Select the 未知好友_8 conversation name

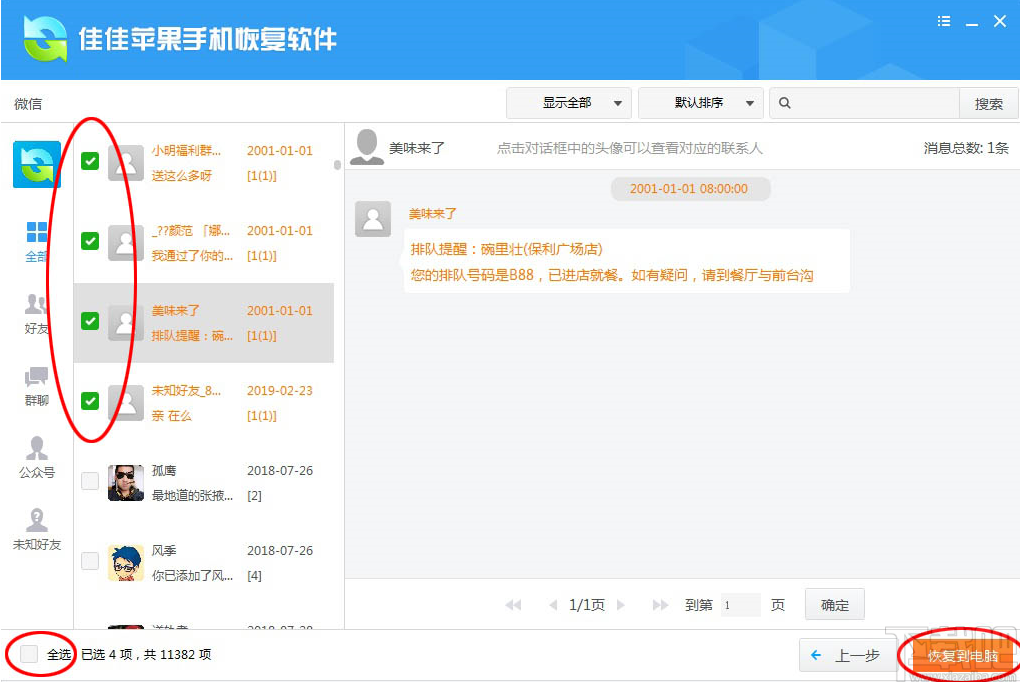pos(186,390)
